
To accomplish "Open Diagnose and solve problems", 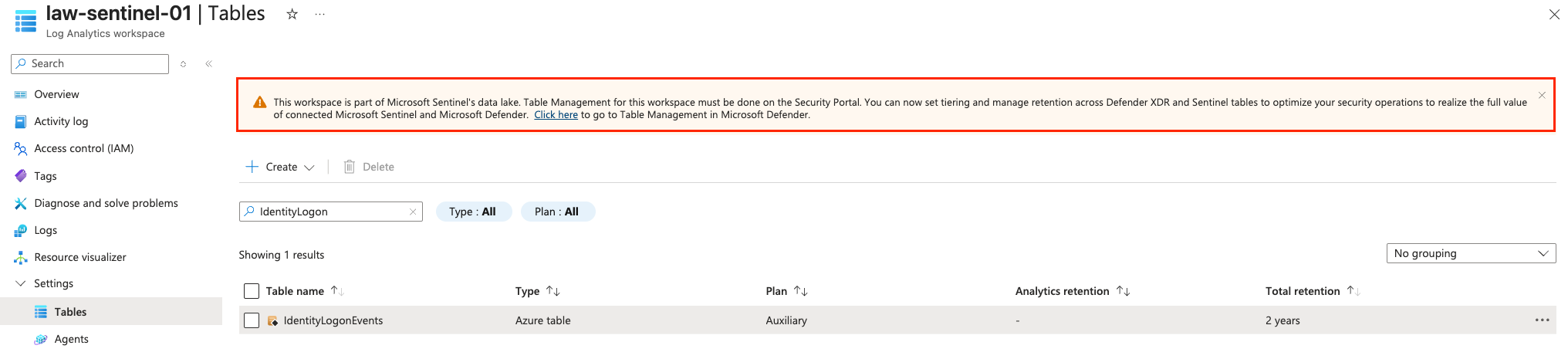I will 106,203.
